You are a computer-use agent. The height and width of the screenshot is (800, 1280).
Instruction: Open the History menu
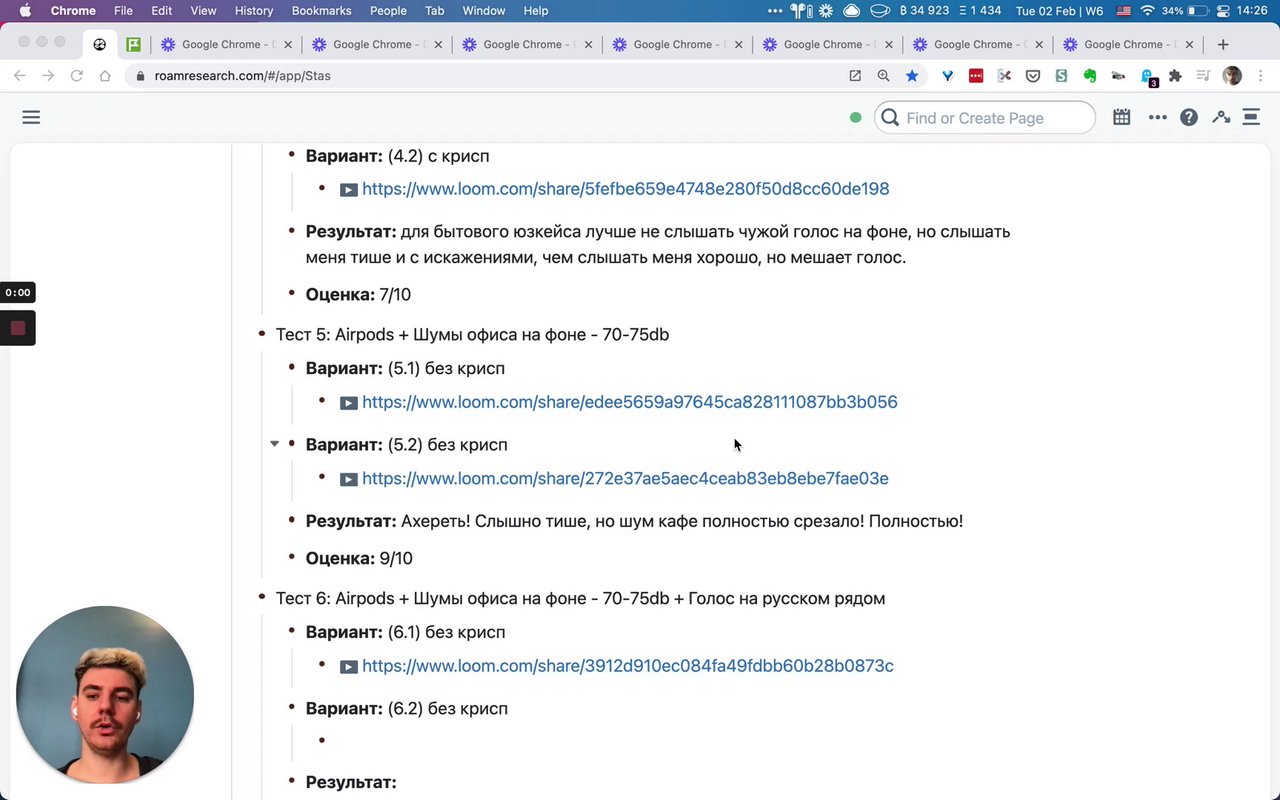point(253,11)
